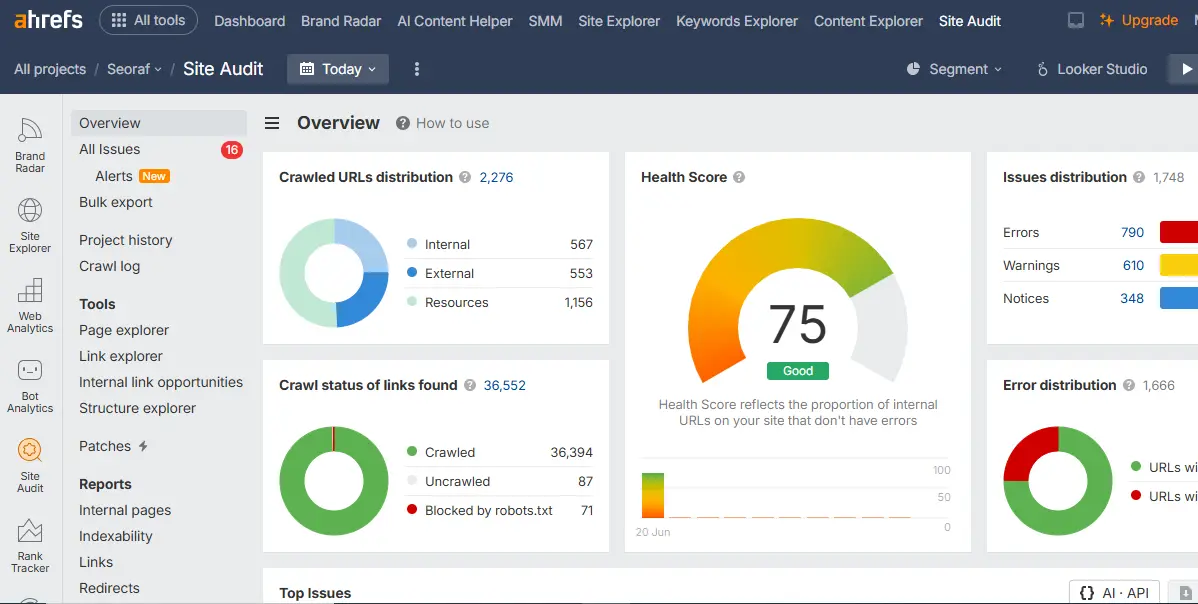Open the Bot Analytics sidebar icon
1198x604 pixels.
click(30, 386)
